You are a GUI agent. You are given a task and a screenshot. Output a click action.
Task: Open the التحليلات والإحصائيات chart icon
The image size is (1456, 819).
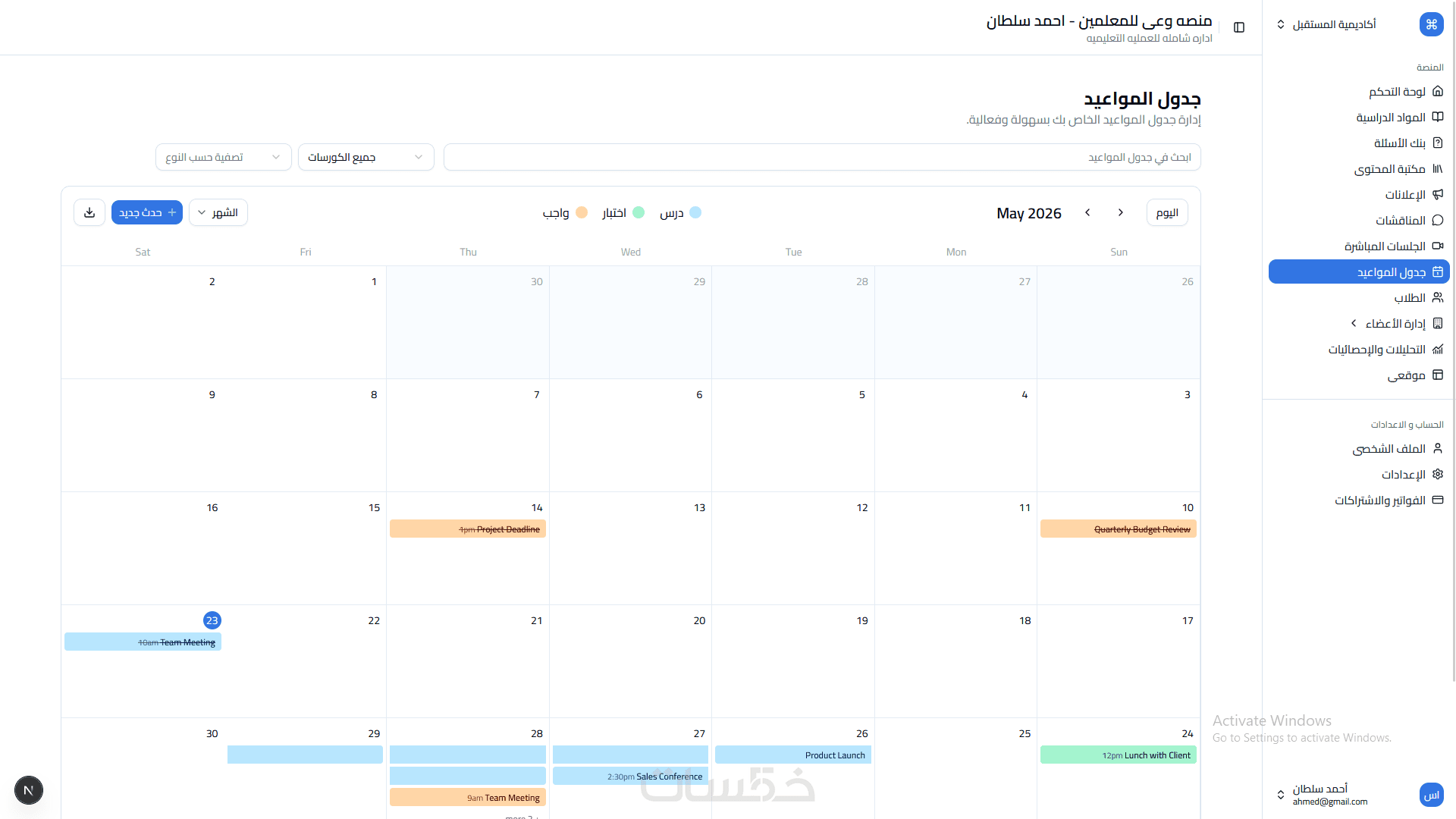click(x=1437, y=350)
